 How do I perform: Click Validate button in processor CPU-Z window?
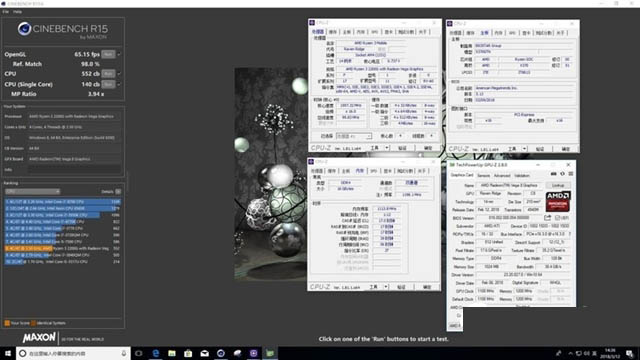point(402,148)
